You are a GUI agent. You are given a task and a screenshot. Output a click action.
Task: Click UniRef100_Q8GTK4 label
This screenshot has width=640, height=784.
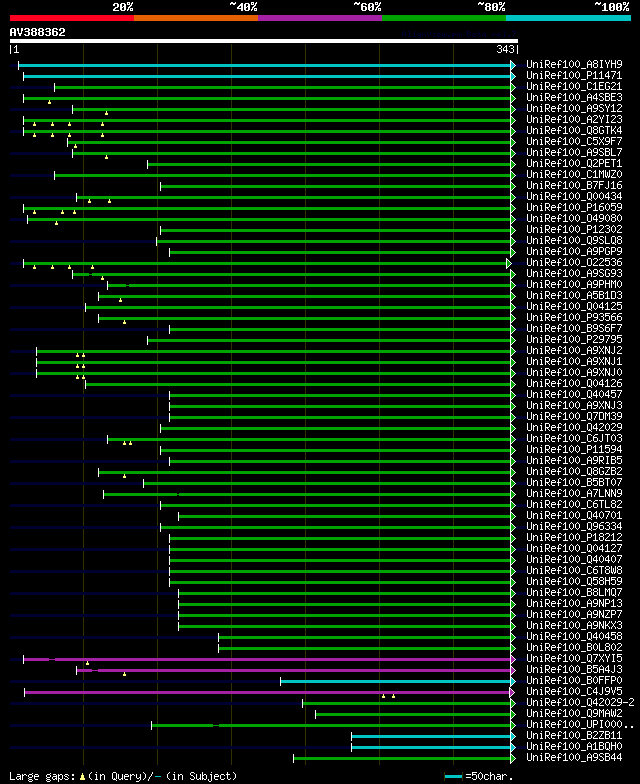coord(574,130)
